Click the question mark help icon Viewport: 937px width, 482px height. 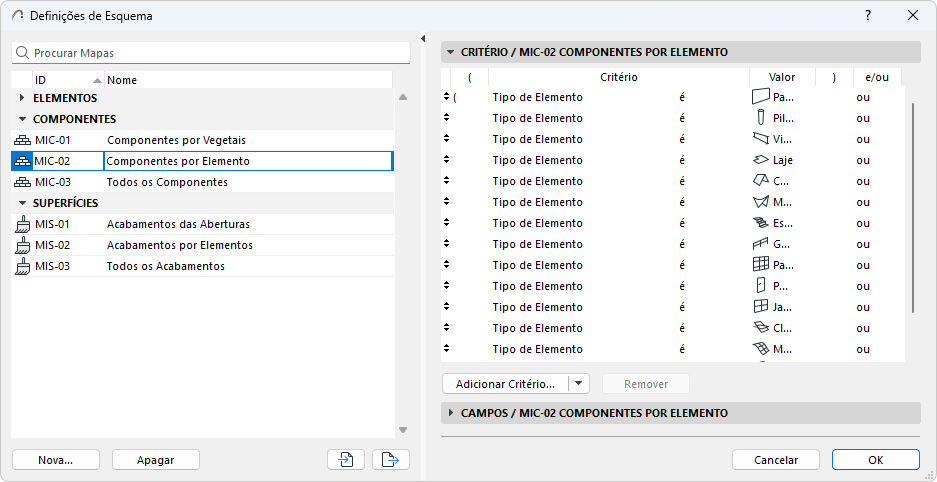pos(868,16)
